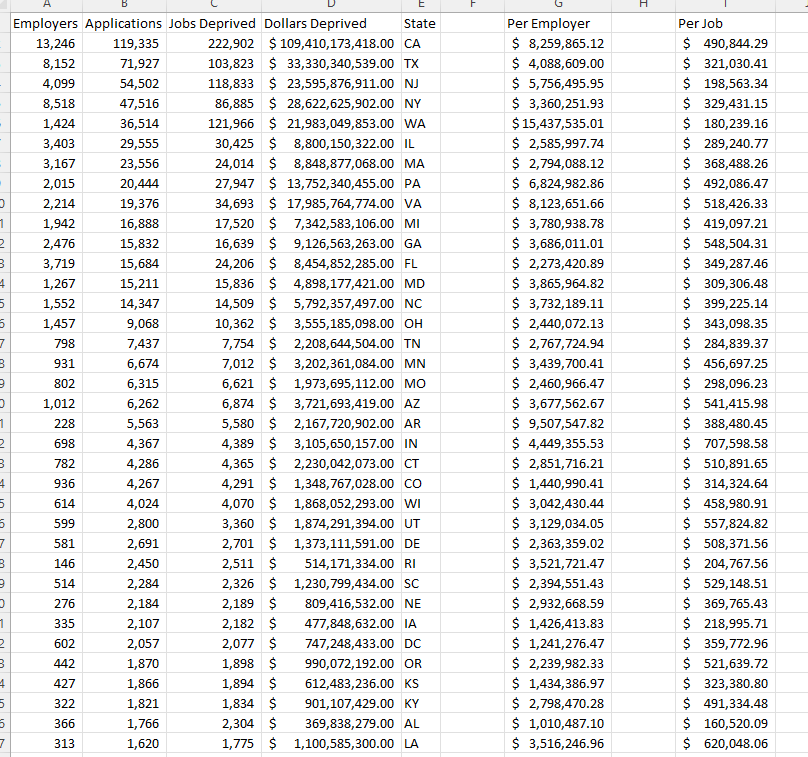Click the cell with state IL
This screenshot has width=808, height=757.
pyautogui.click(x=421, y=144)
